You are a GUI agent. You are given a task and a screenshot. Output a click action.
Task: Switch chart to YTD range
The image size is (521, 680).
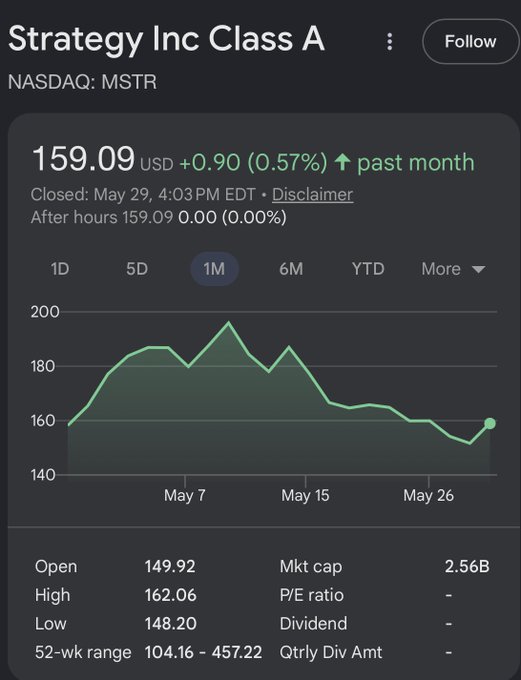pyautogui.click(x=368, y=269)
